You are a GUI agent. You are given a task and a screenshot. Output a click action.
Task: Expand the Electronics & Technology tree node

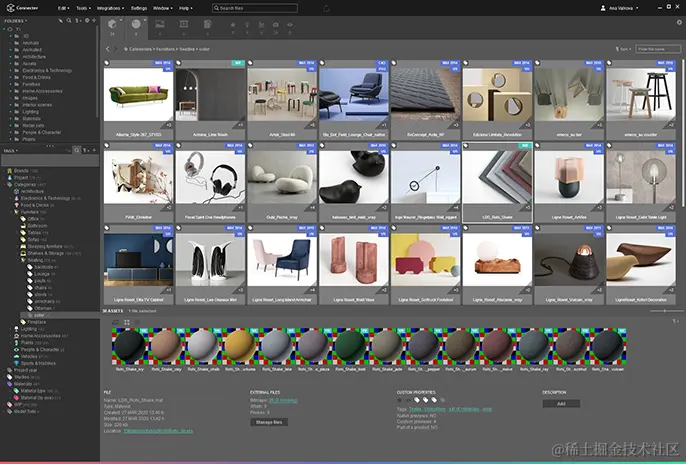tap(9, 198)
